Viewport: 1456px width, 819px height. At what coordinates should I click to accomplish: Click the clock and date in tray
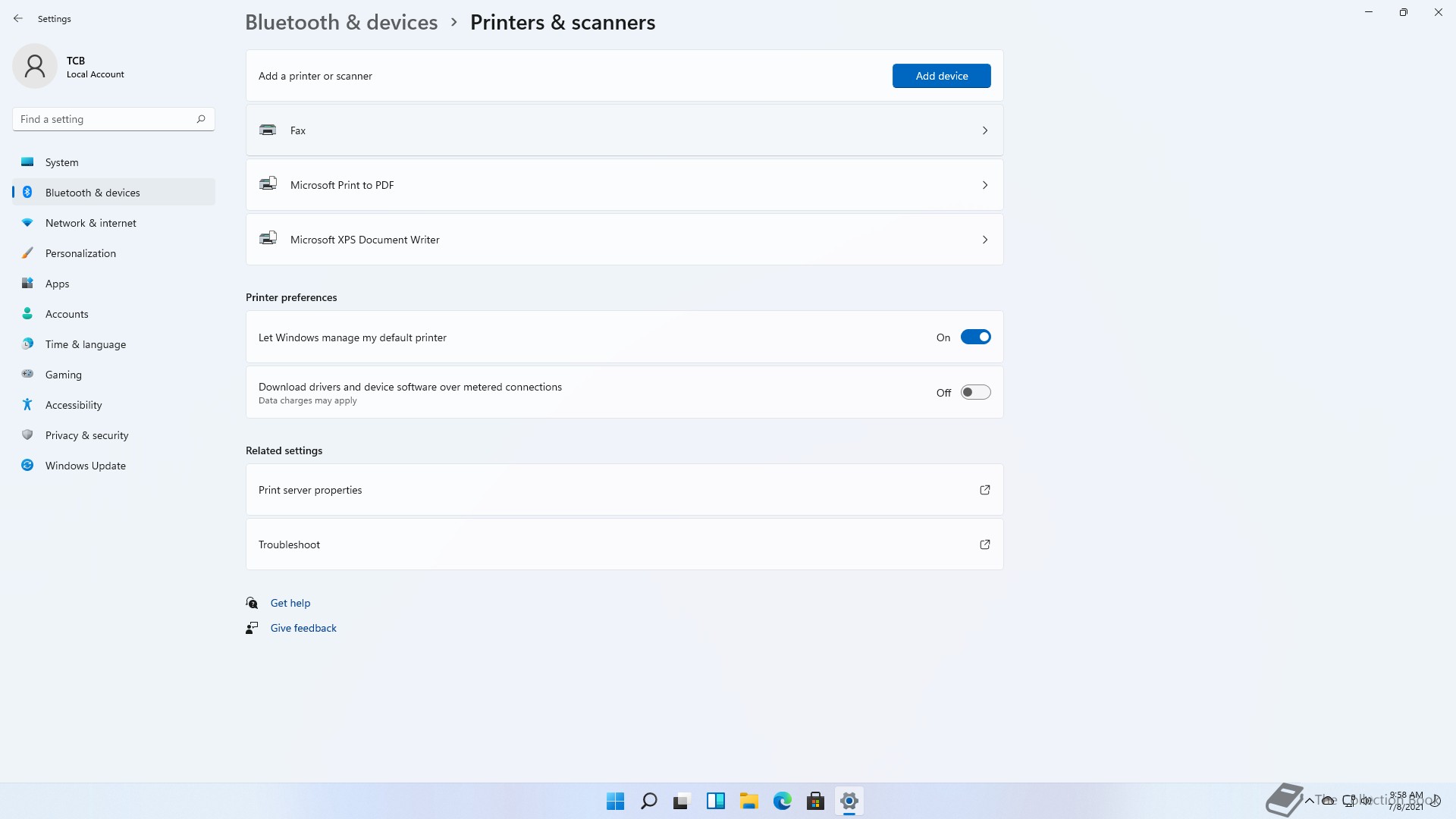pos(1406,801)
